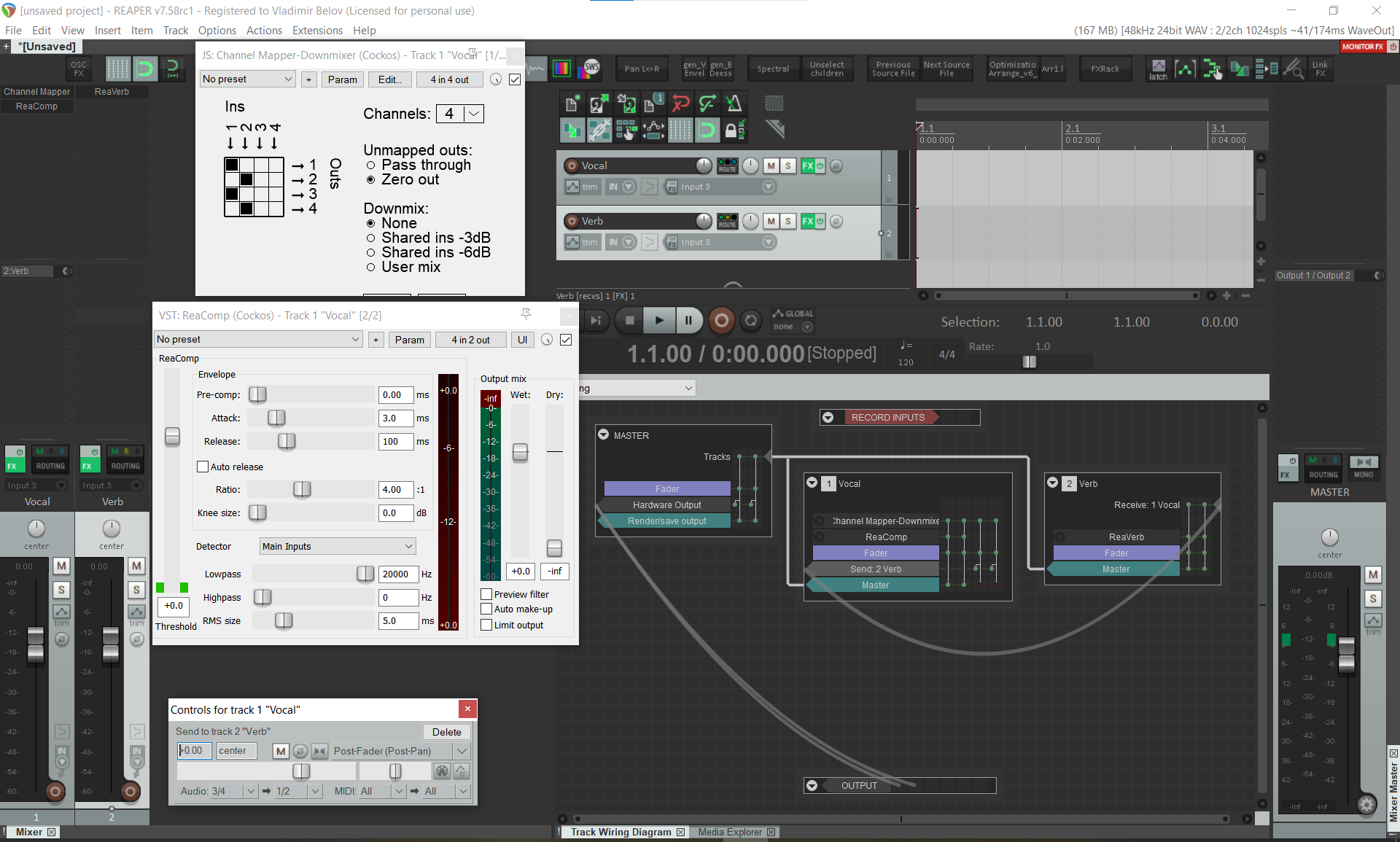Mute the Vocal track in arrange panel

coord(771,165)
